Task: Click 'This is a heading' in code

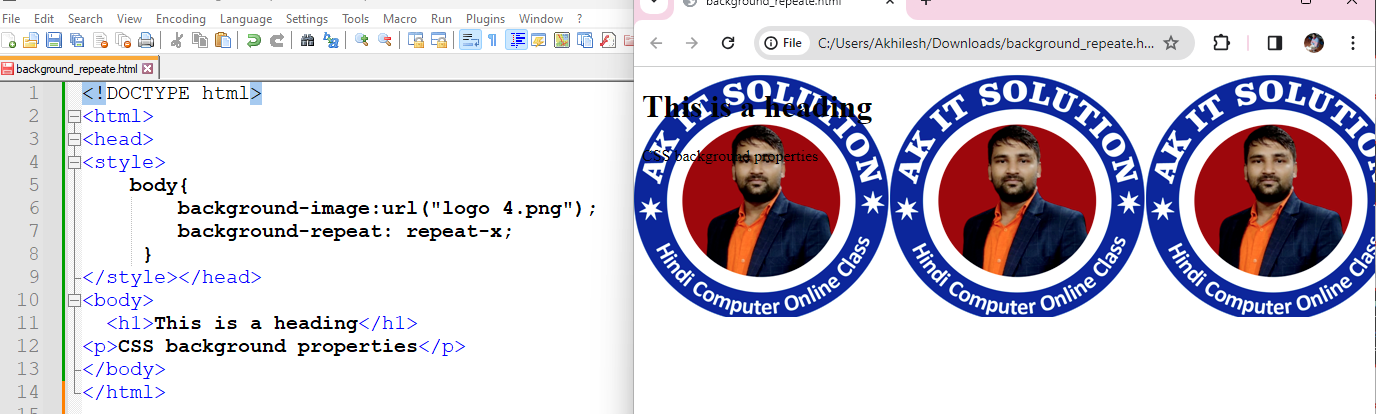Action: 256,323
